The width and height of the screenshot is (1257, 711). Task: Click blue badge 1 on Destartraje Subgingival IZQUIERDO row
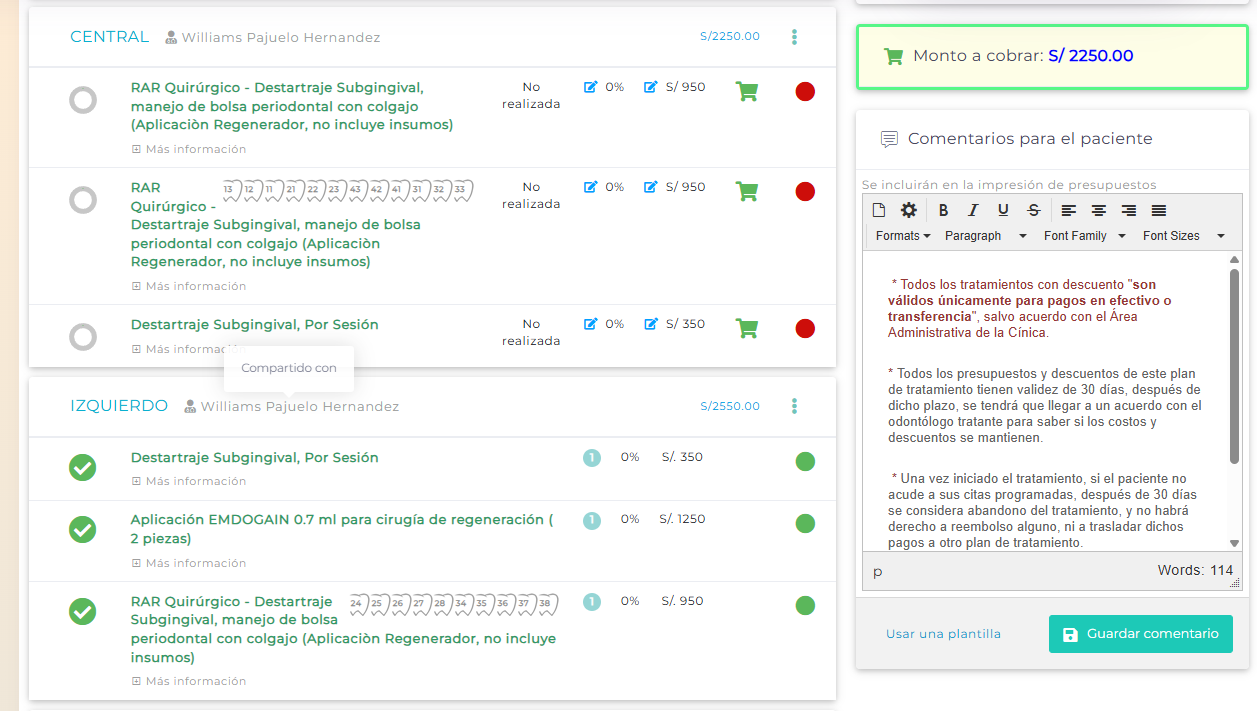tap(592, 458)
